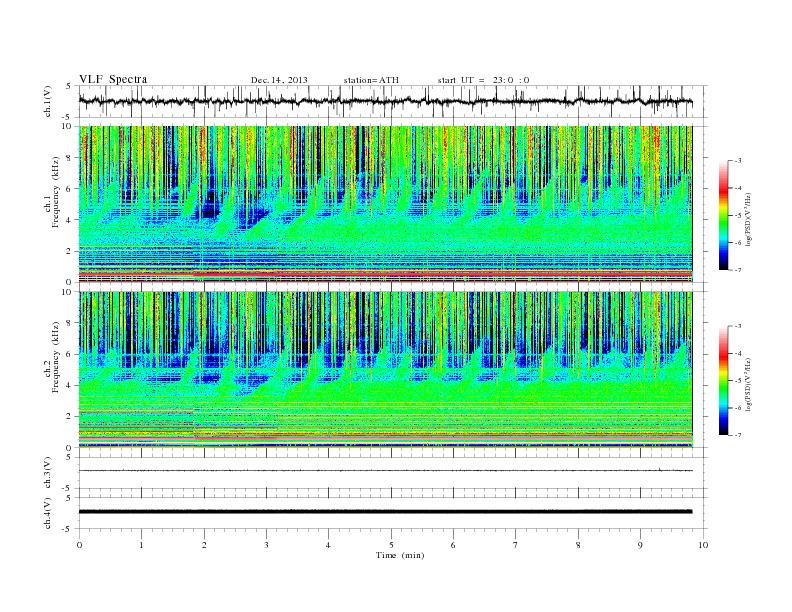The height and width of the screenshot is (612, 792).
Task: Click the "8" kHz tick on ch.2 frequency axis
Action: pos(70,323)
